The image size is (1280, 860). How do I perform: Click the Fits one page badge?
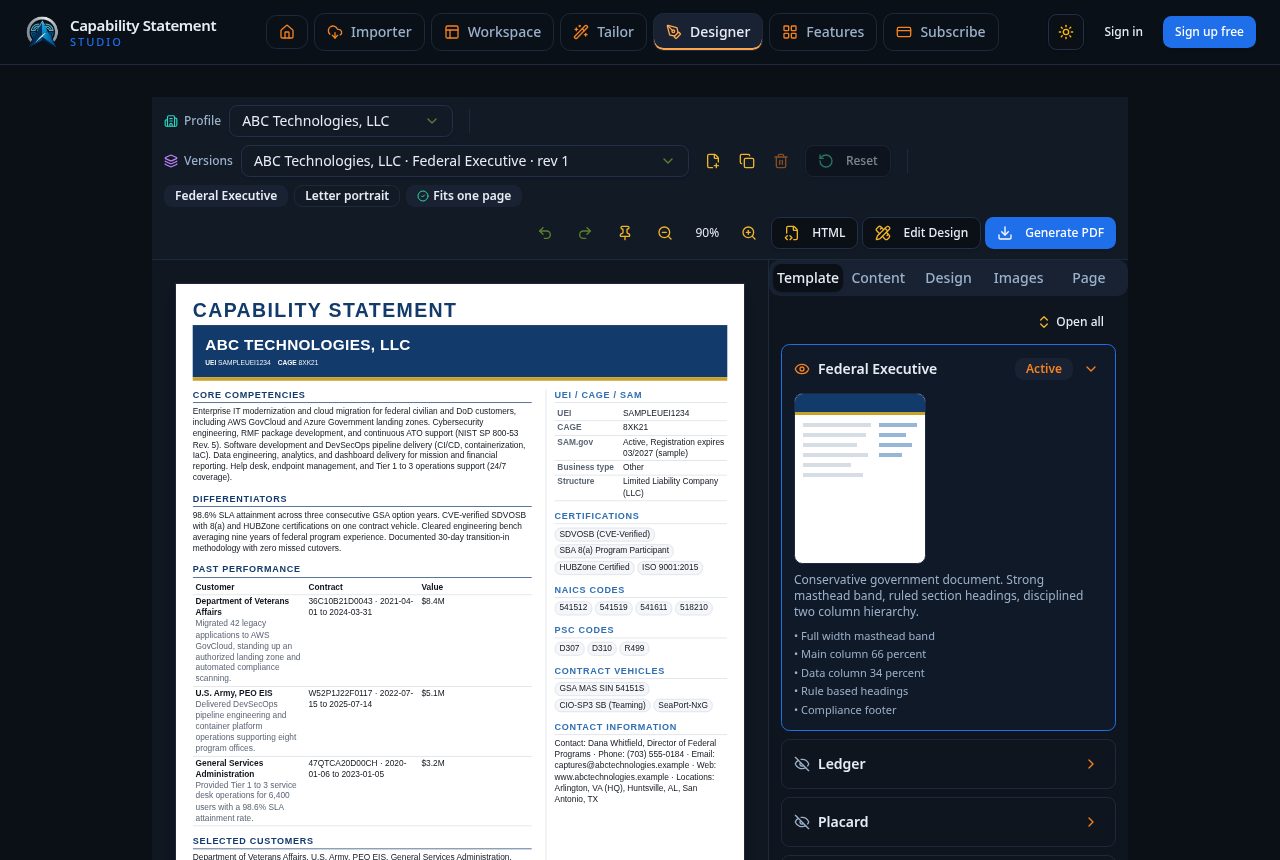(464, 196)
